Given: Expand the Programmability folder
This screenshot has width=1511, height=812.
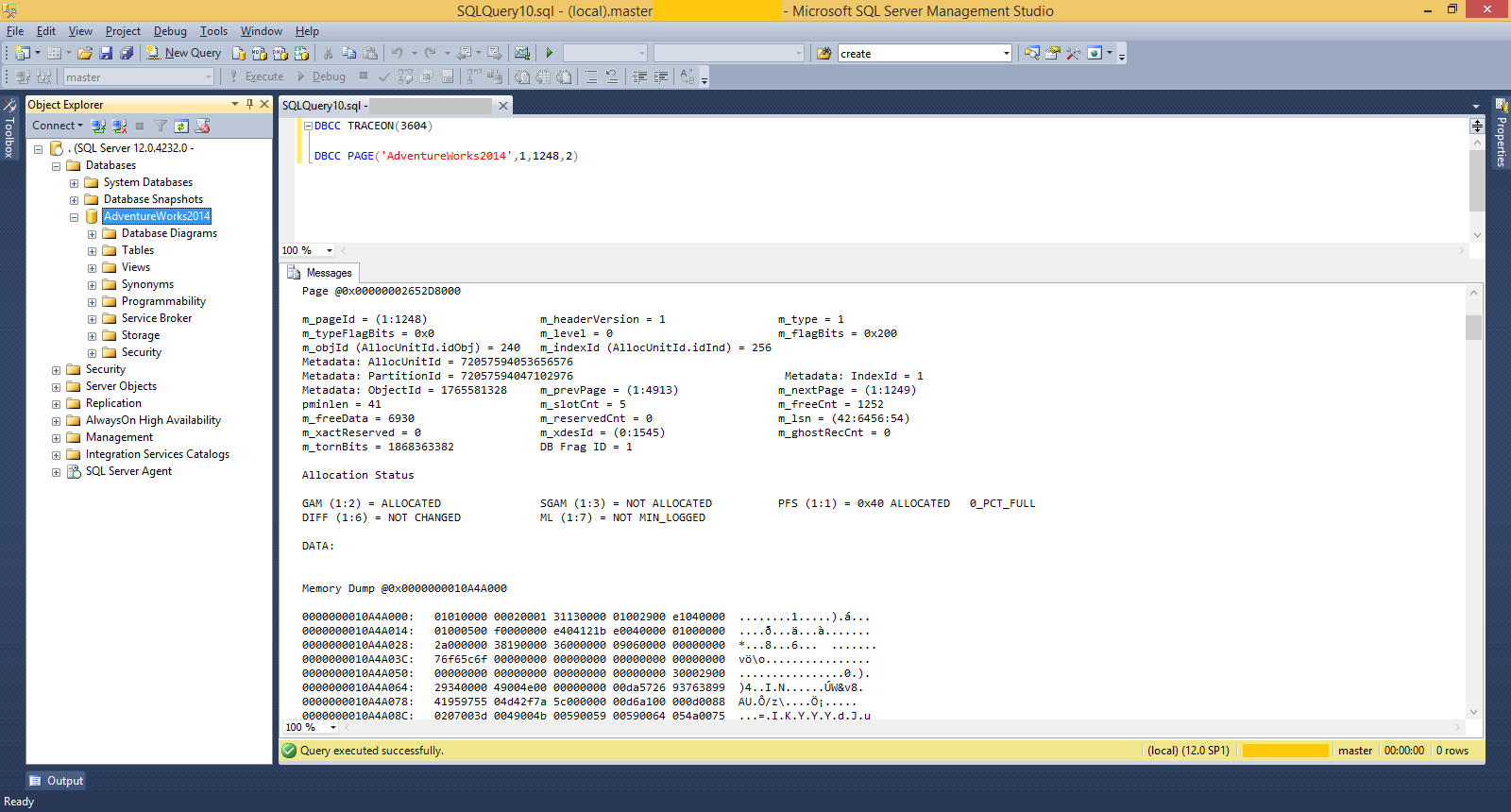Looking at the screenshot, I should (92, 302).
